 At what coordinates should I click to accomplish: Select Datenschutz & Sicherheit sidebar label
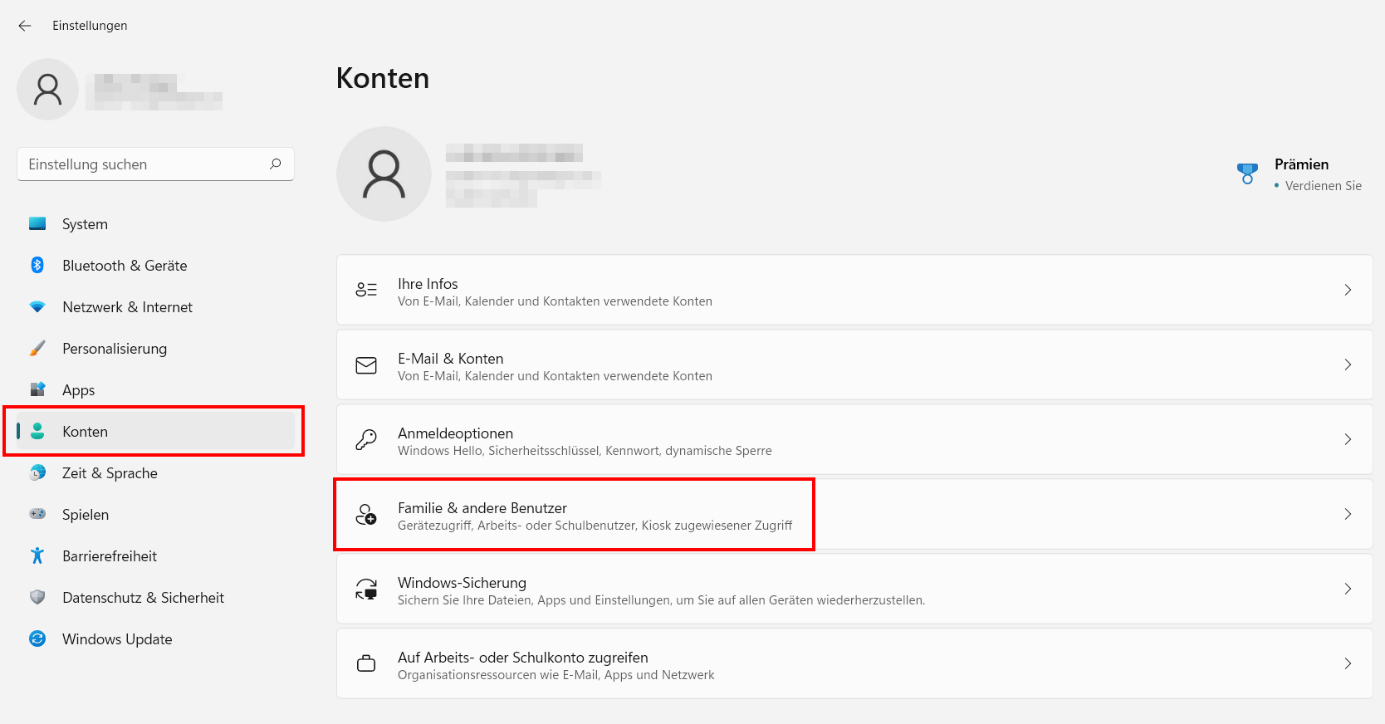(x=143, y=598)
